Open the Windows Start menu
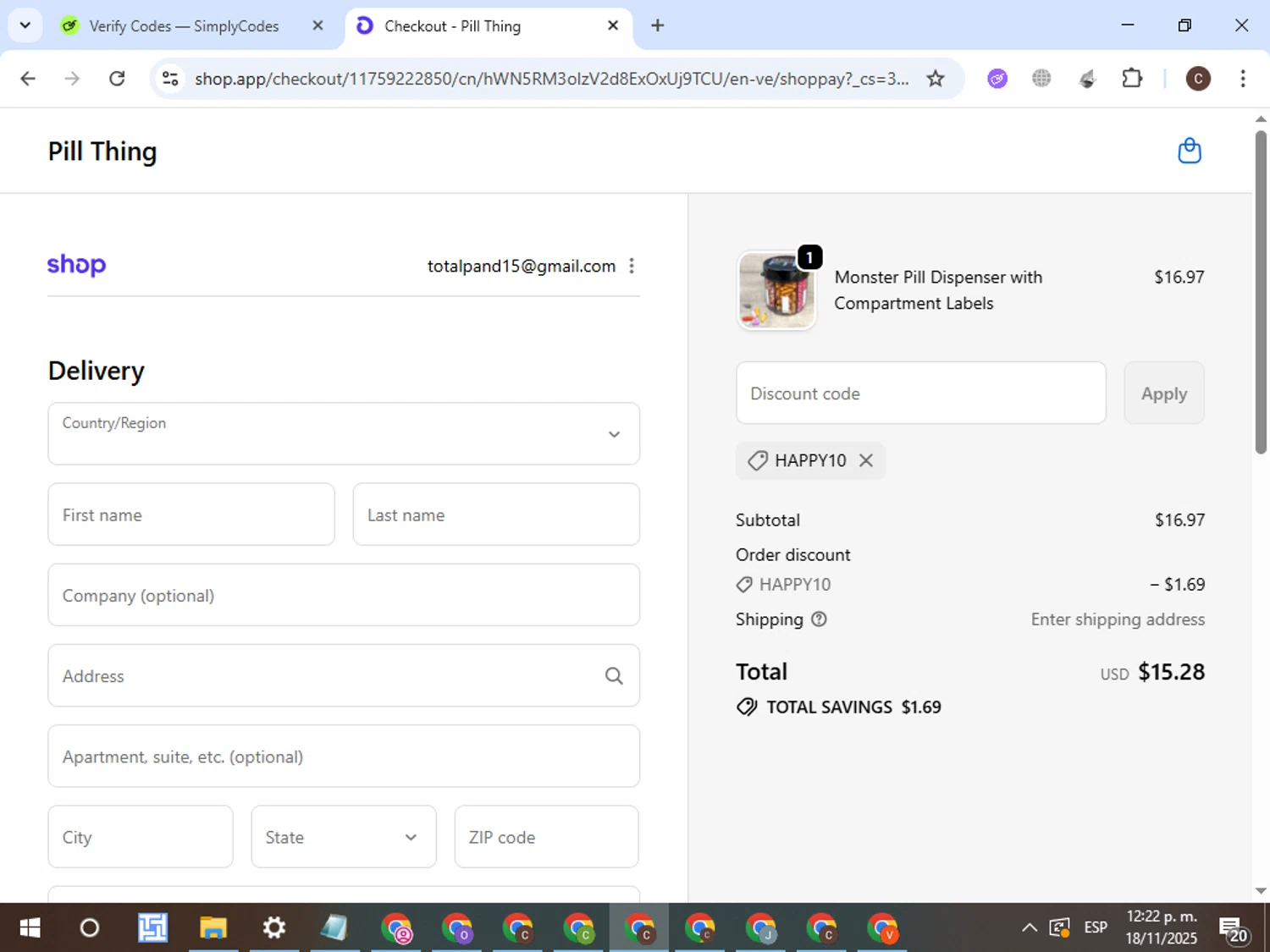The width and height of the screenshot is (1270, 952). coord(30,928)
